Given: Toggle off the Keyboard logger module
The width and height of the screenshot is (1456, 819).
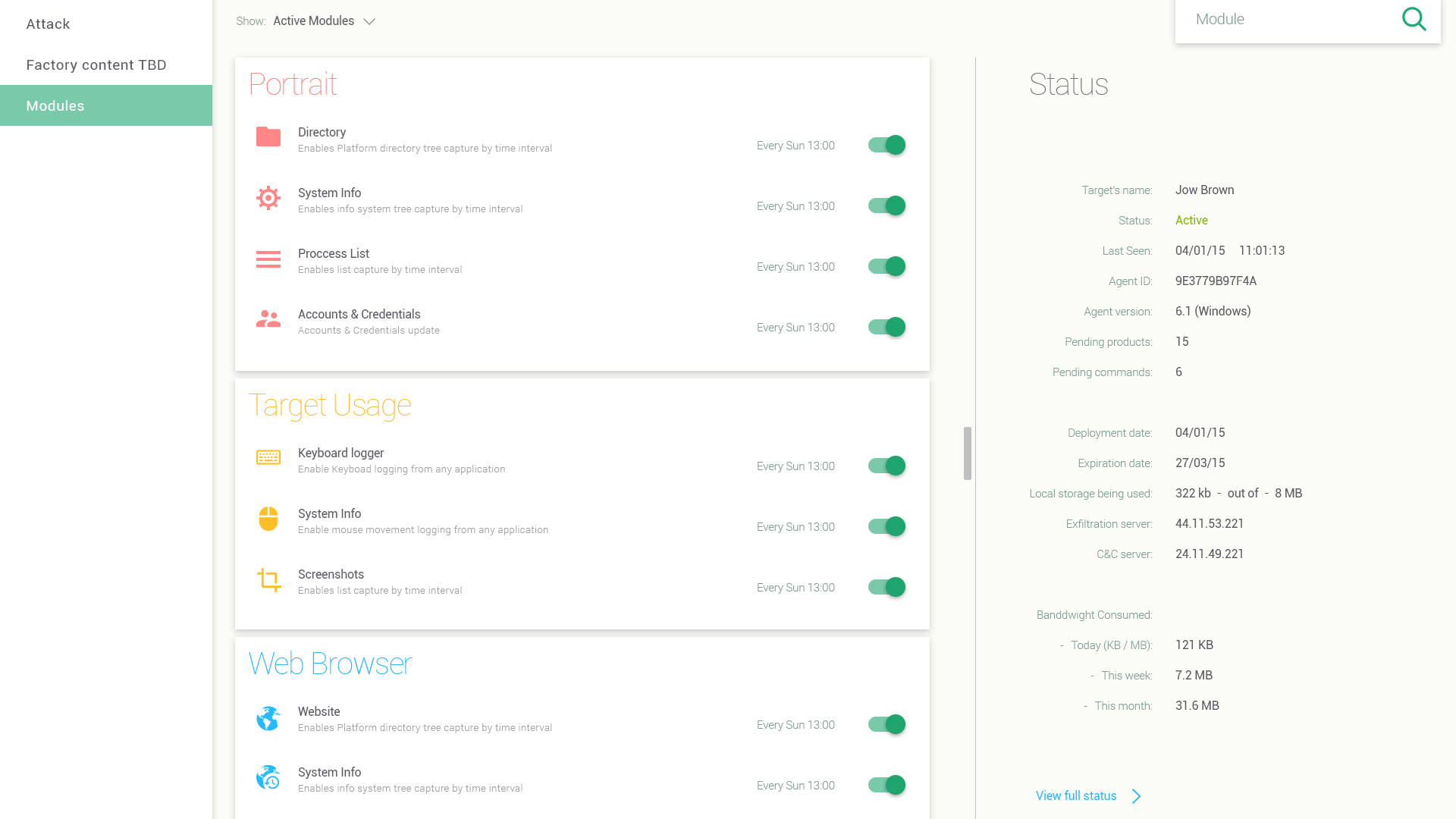Looking at the screenshot, I should pos(886,466).
